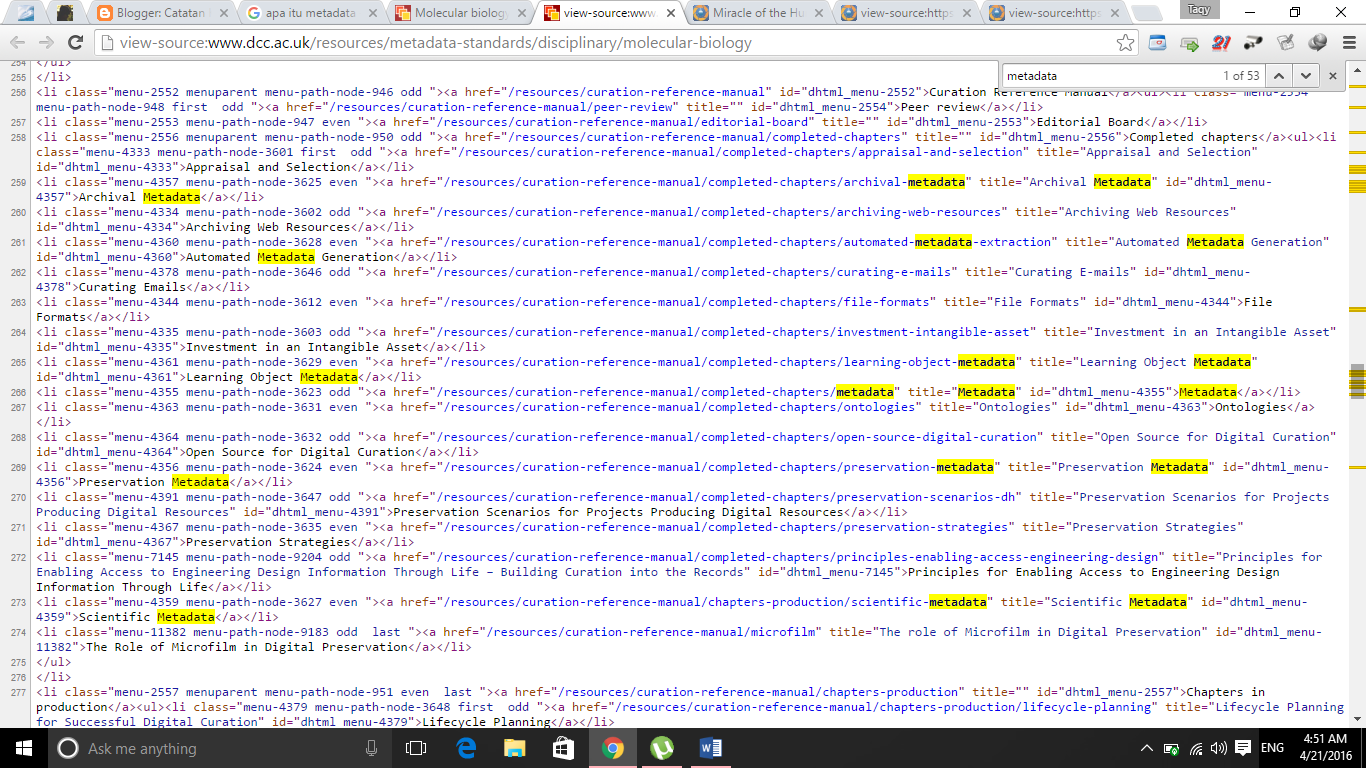
Task: Bookmark this page with the star icon
Action: point(1126,43)
